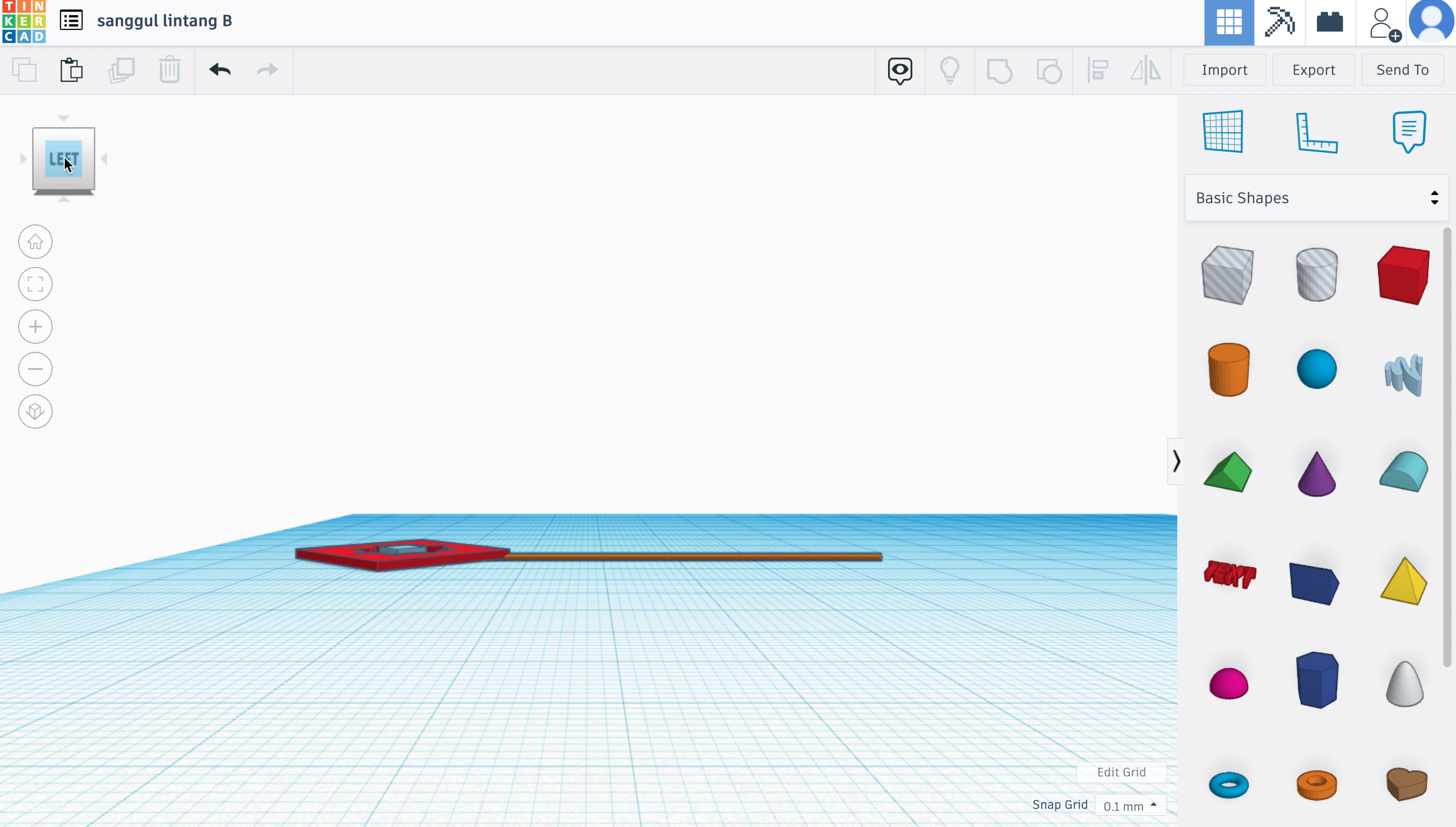The height and width of the screenshot is (827, 1456).
Task: Select the align objects tool
Action: click(1097, 69)
